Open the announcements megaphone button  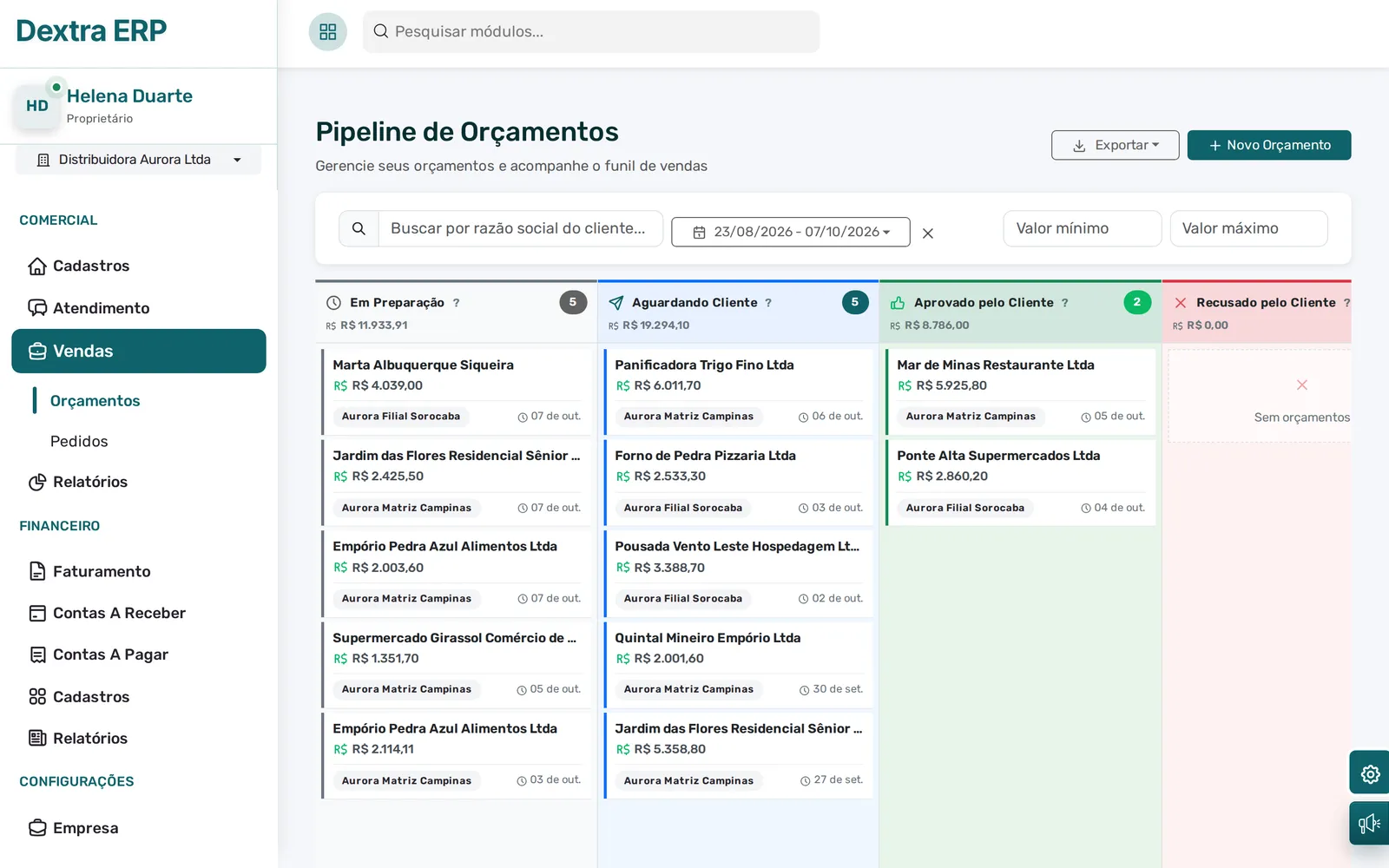pyautogui.click(x=1370, y=824)
